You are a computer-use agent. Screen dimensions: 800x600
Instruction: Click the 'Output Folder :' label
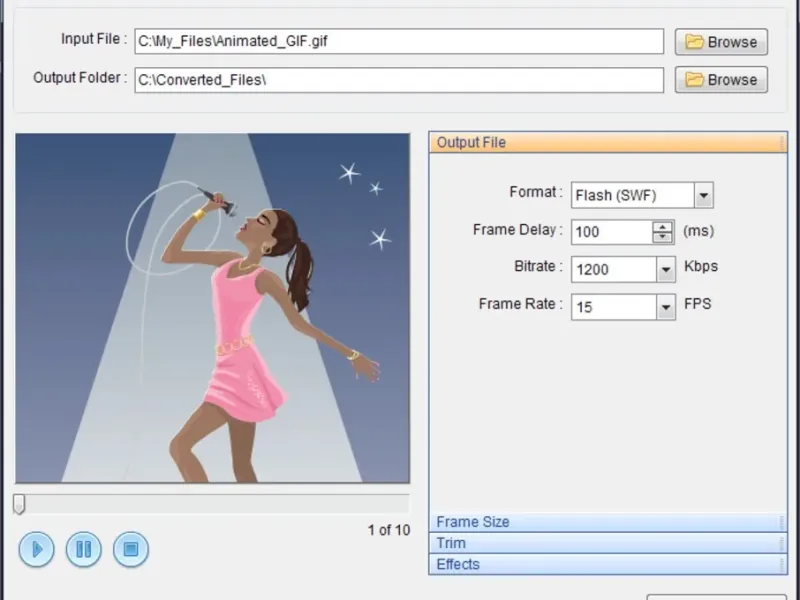point(80,78)
